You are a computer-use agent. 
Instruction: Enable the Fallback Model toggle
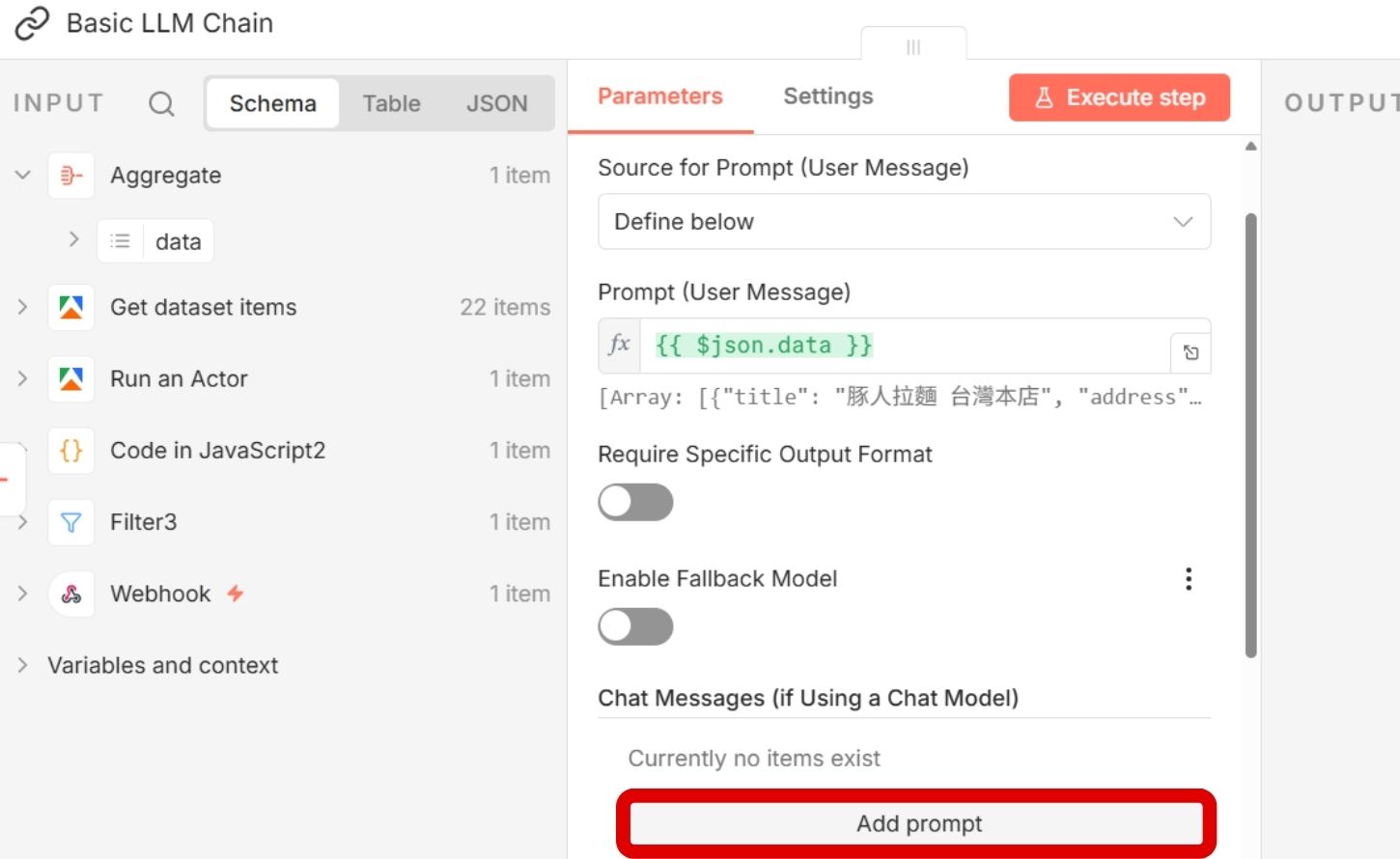pos(635,626)
